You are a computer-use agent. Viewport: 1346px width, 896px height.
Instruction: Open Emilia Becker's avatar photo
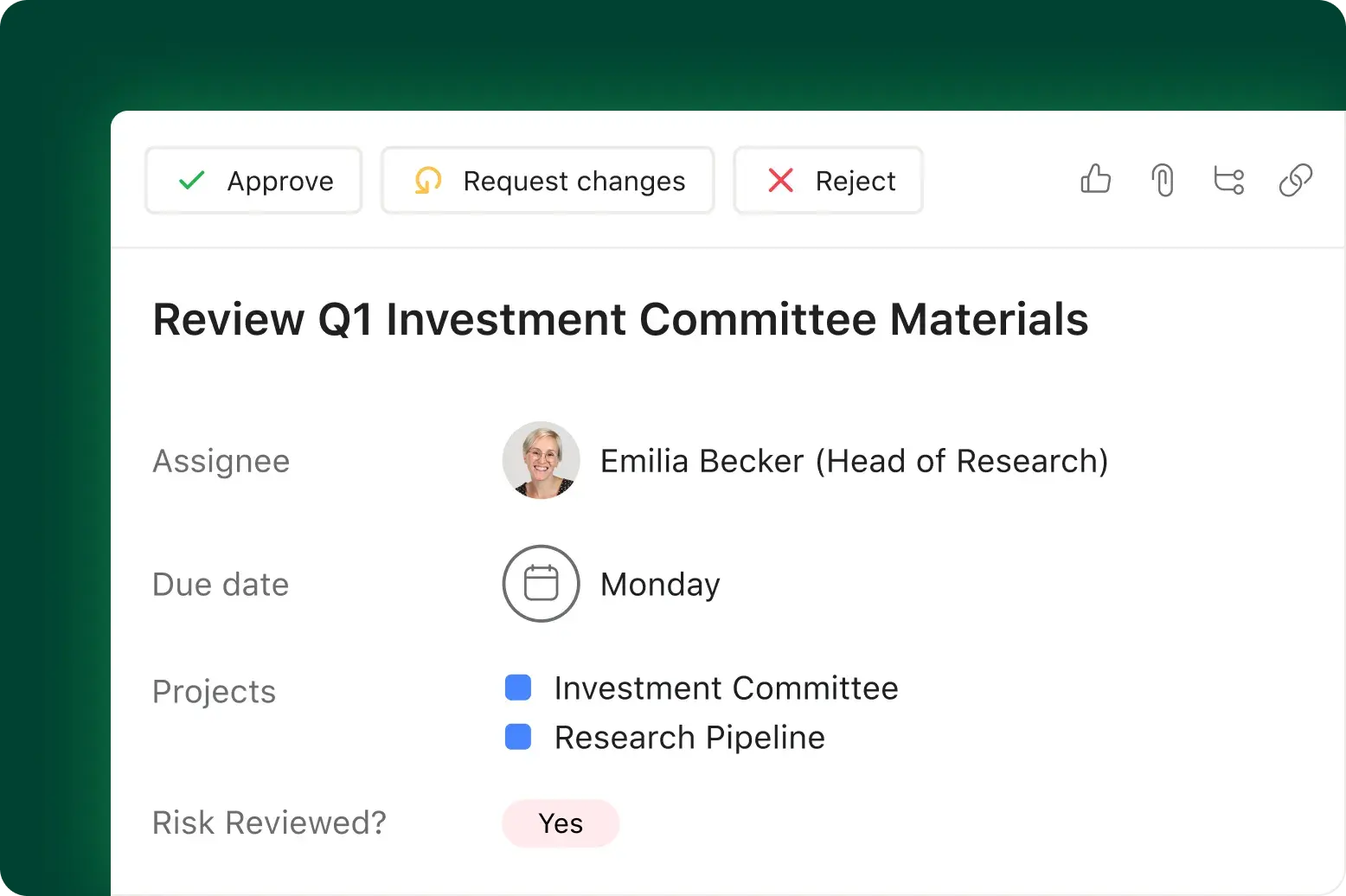tap(541, 460)
